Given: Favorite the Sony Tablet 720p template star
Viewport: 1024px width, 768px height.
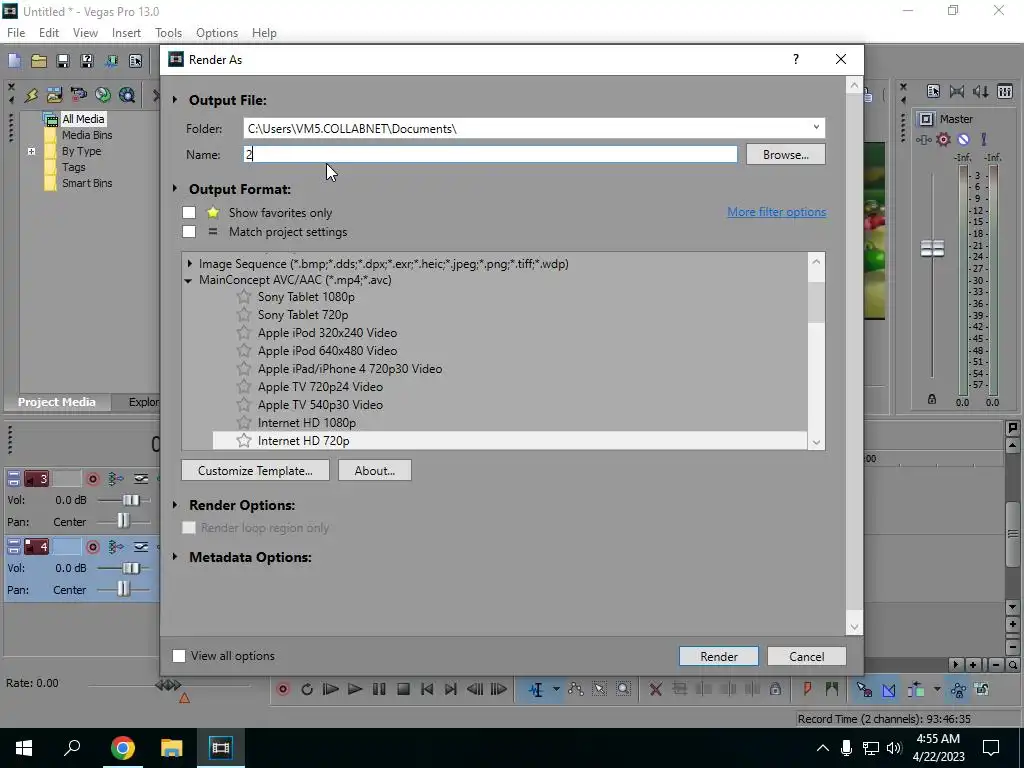Looking at the screenshot, I should 244,315.
